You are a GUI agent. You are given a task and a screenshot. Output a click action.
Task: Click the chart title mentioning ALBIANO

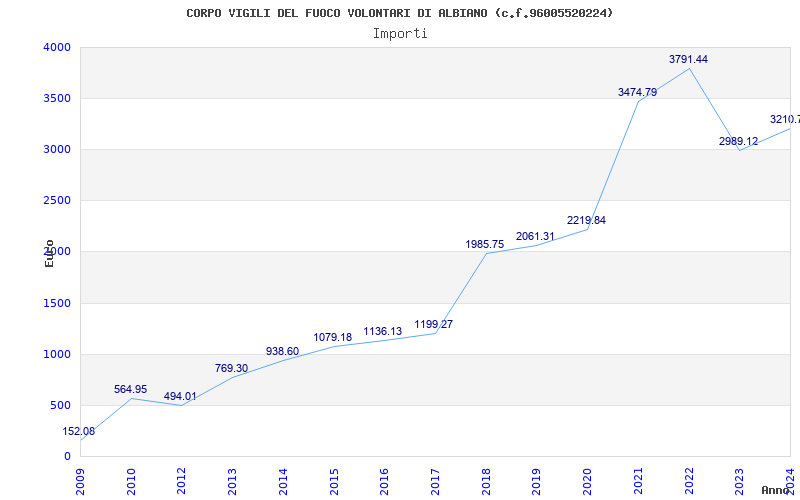coord(399,13)
